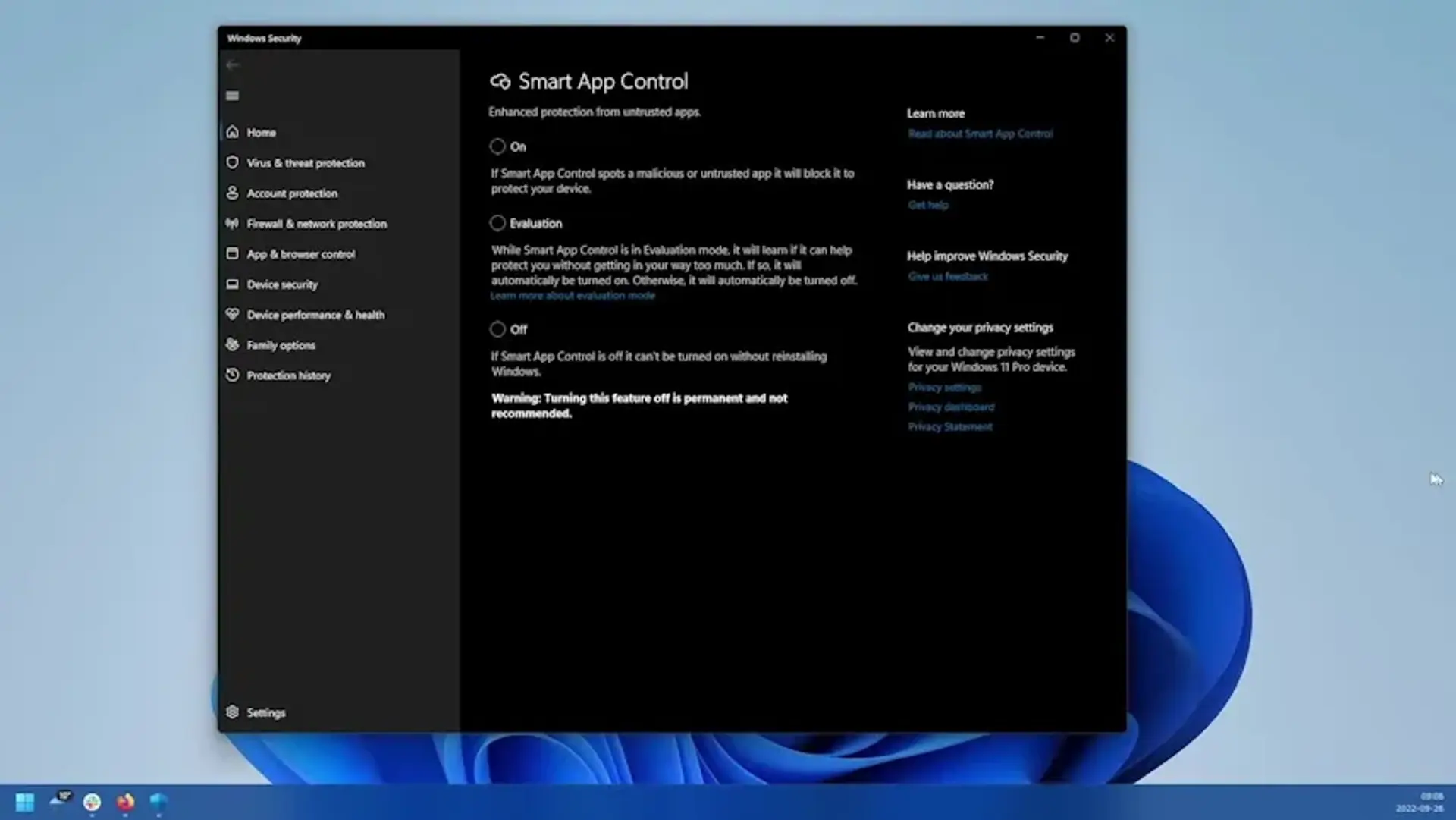Open the Privacy dashboard link
Viewport: 1456px width, 820px height.
[951, 407]
